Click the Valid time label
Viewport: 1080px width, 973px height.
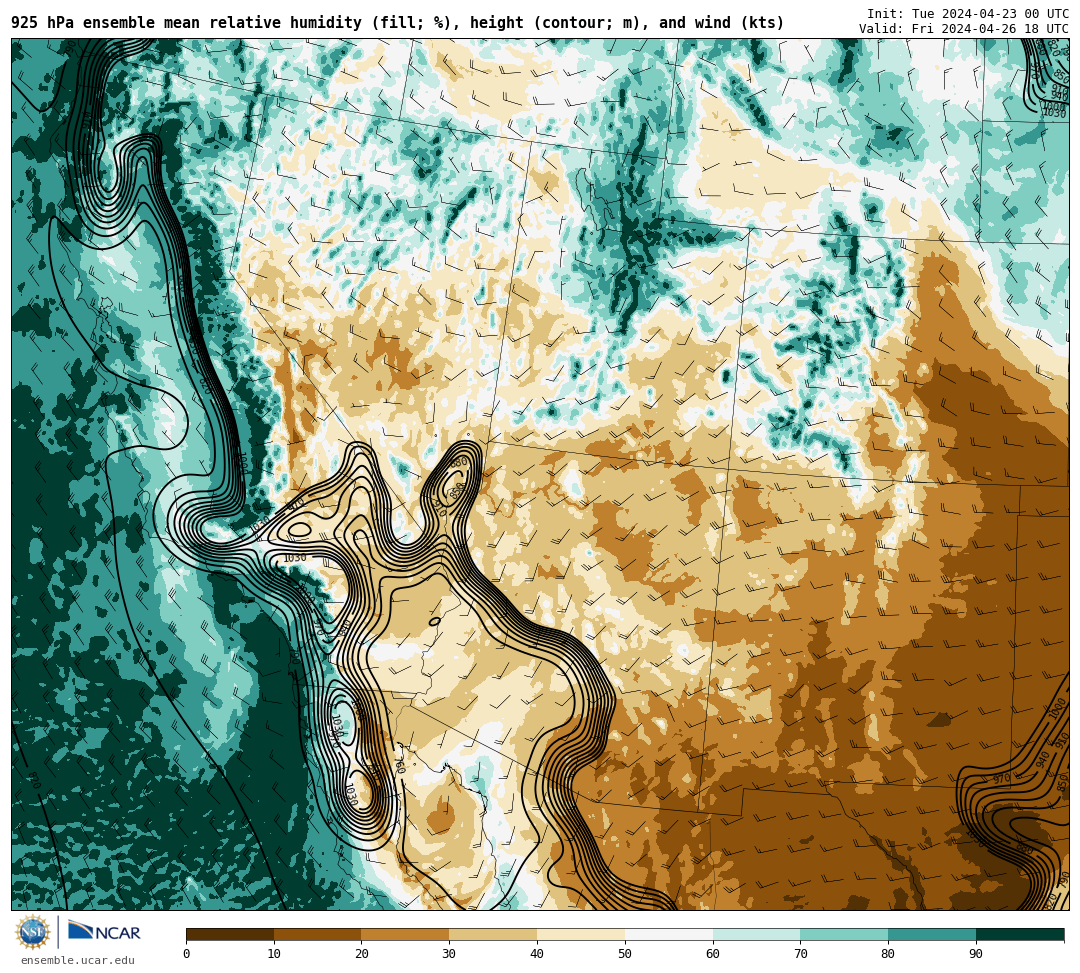pyautogui.click(x=964, y=29)
